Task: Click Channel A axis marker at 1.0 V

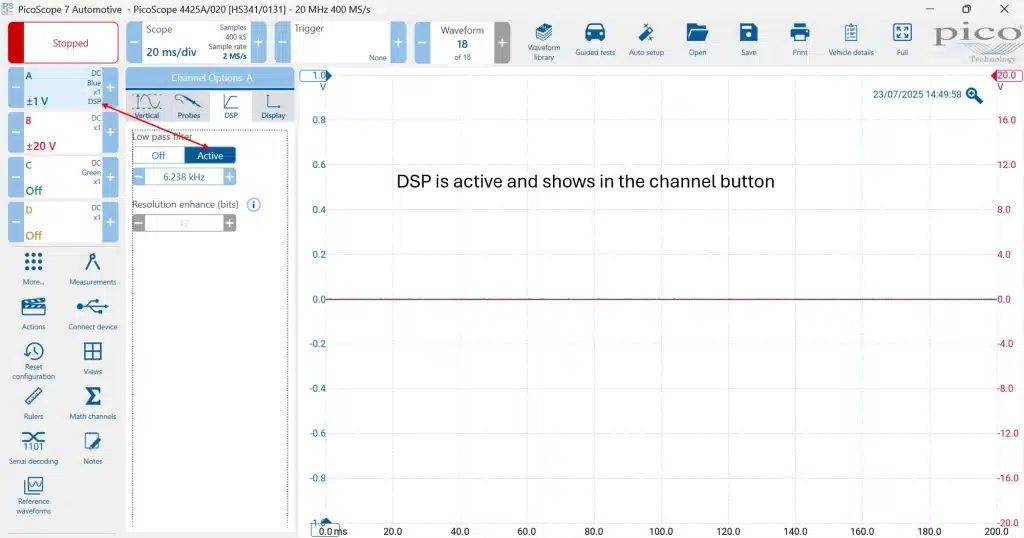Action: click(315, 76)
